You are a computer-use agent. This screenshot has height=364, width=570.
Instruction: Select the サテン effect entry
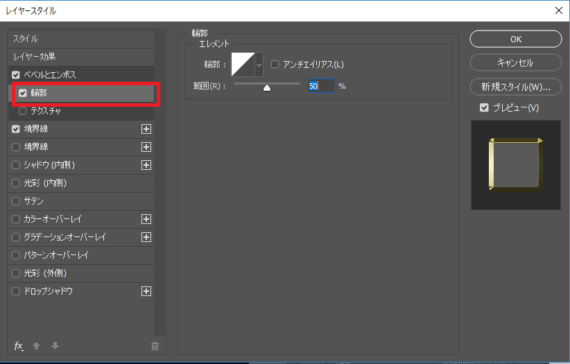(x=81, y=201)
